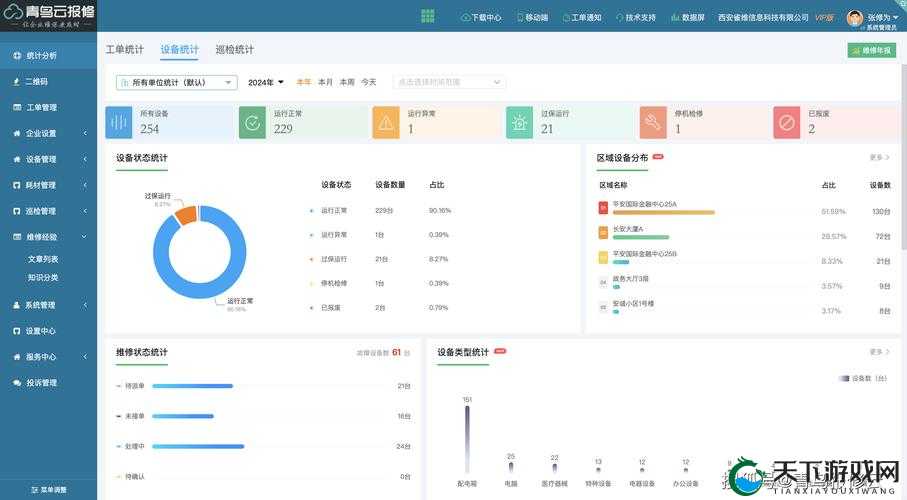Screen dimensions: 907x500
Task: Click the orange 过保运行 donut segment
Action: [x=186, y=215]
